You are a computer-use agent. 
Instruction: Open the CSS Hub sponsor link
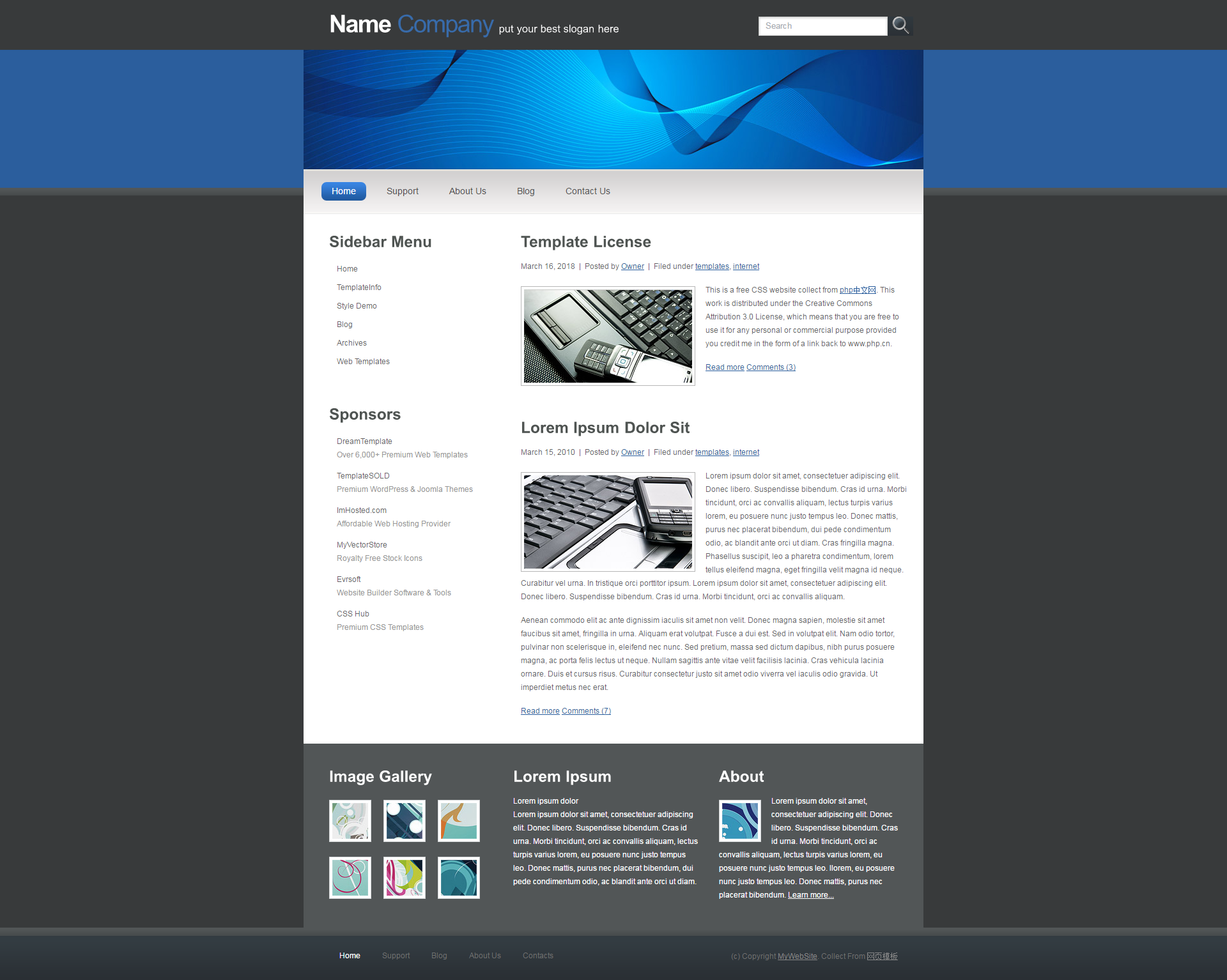353,614
